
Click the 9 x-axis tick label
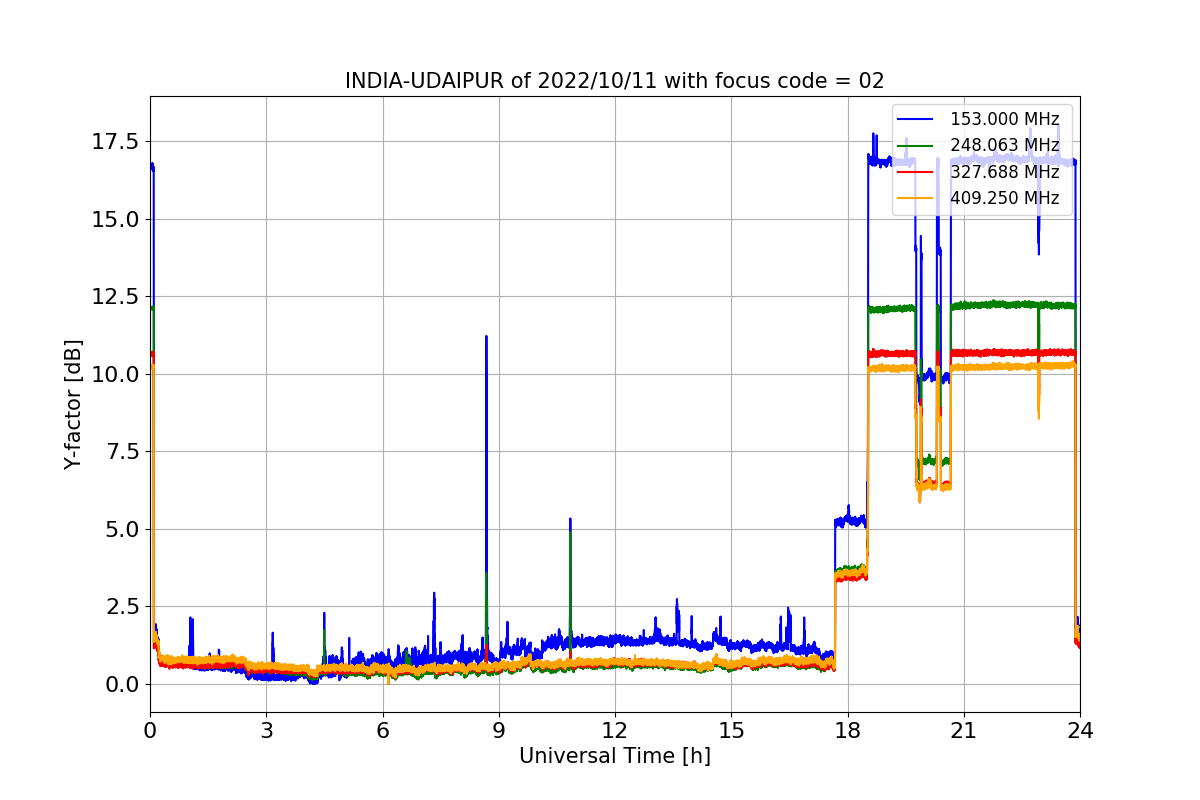pos(499,730)
